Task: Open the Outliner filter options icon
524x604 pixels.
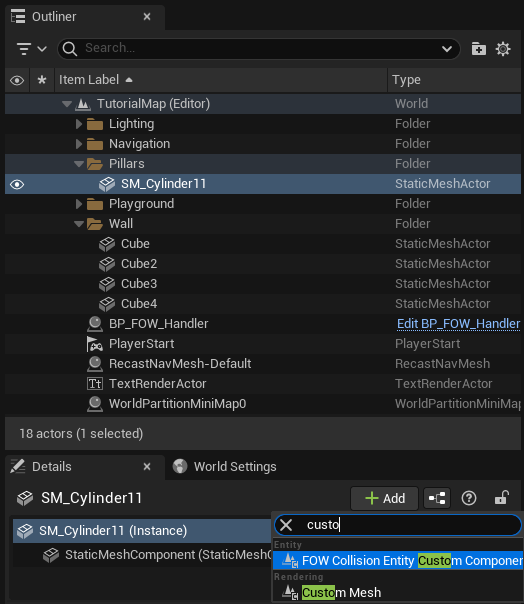Action: (24, 49)
